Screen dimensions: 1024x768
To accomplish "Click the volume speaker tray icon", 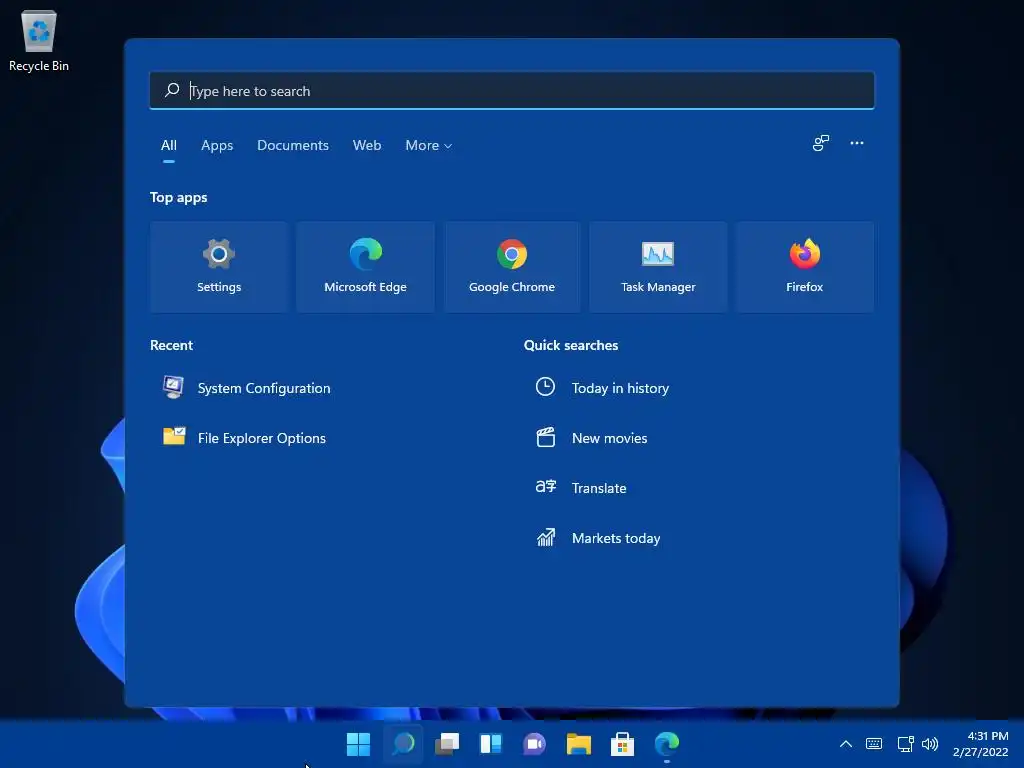I will click(x=930, y=744).
